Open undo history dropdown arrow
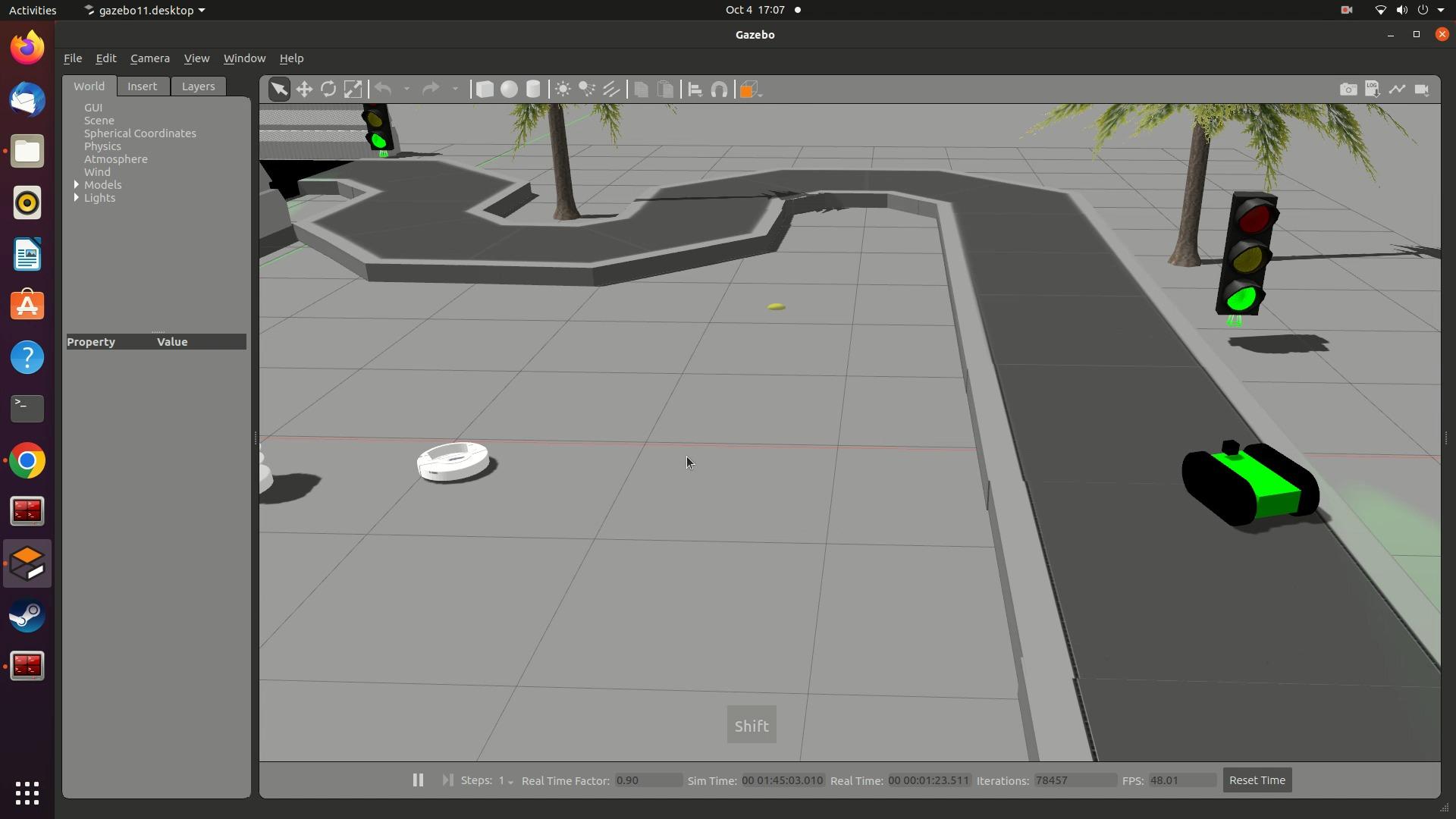Viewport: 1456px width, 819px height. tap(406, 89)
